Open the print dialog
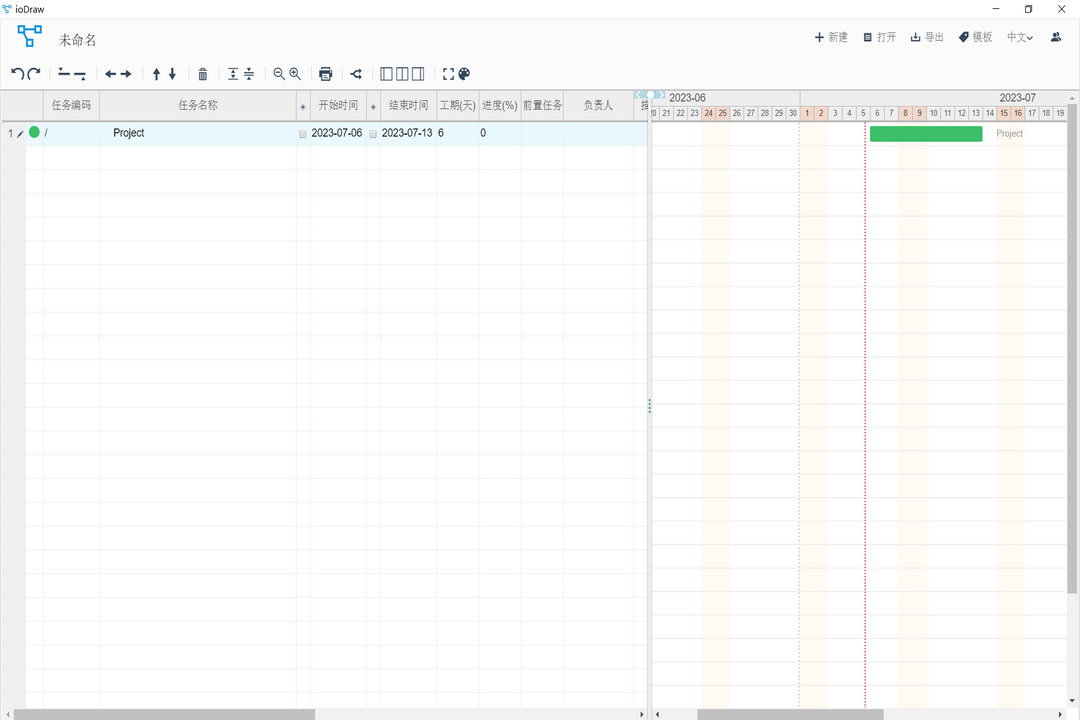This screenshot has height=720, width=1080. (326, 73)
